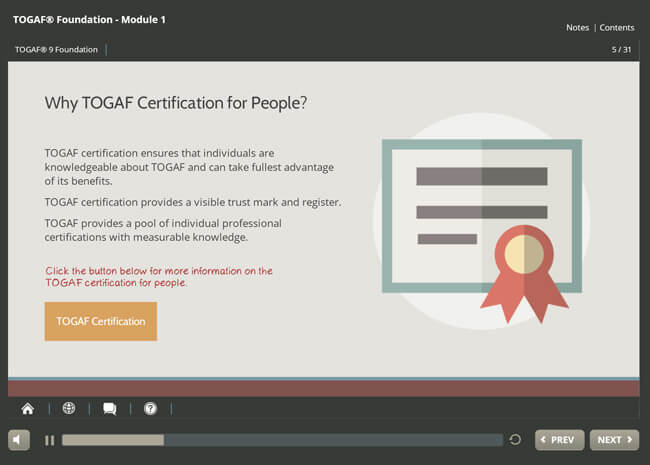Advance to next slide with NEXT
This screenshot has width=650, height=465.
(x=614, y=440)
